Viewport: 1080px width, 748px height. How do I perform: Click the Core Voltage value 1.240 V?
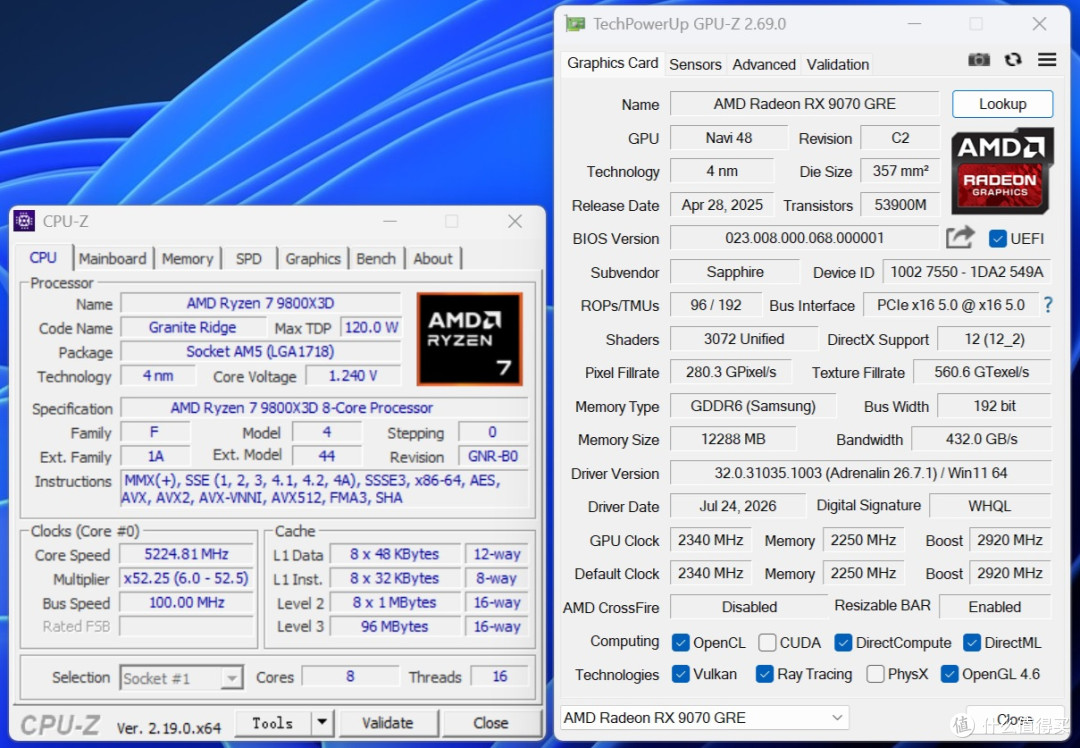(x=353, y=376)
